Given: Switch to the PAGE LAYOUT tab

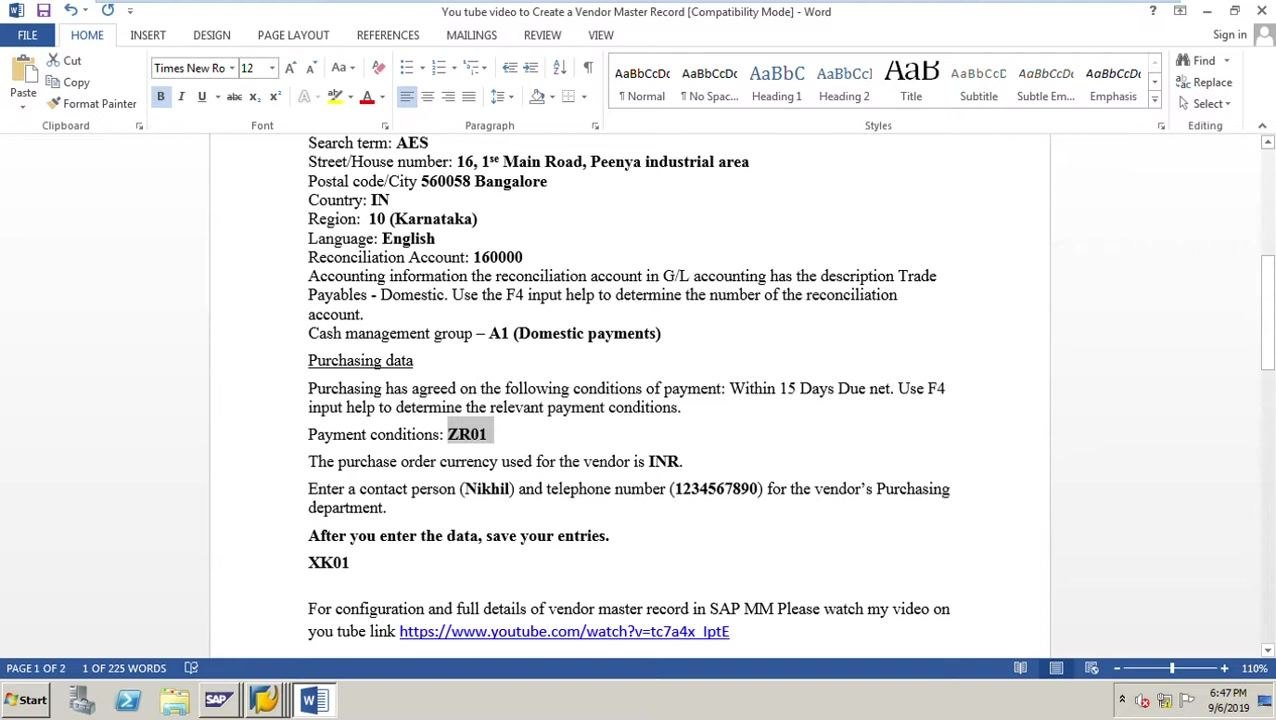Looking at the screenshot, I should [x=293, y=35].
